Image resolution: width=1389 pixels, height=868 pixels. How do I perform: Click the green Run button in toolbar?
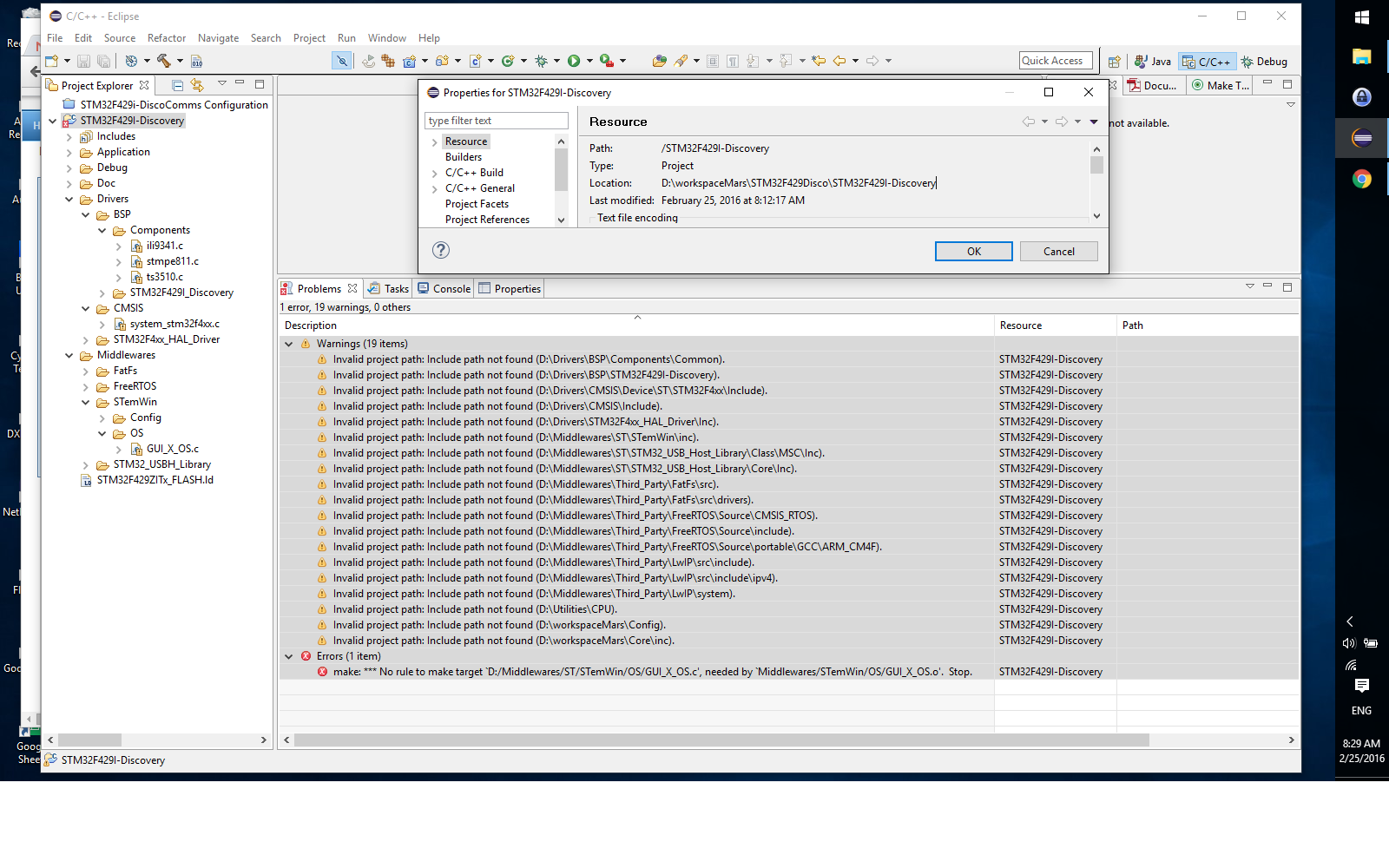(x=574, y=61)
